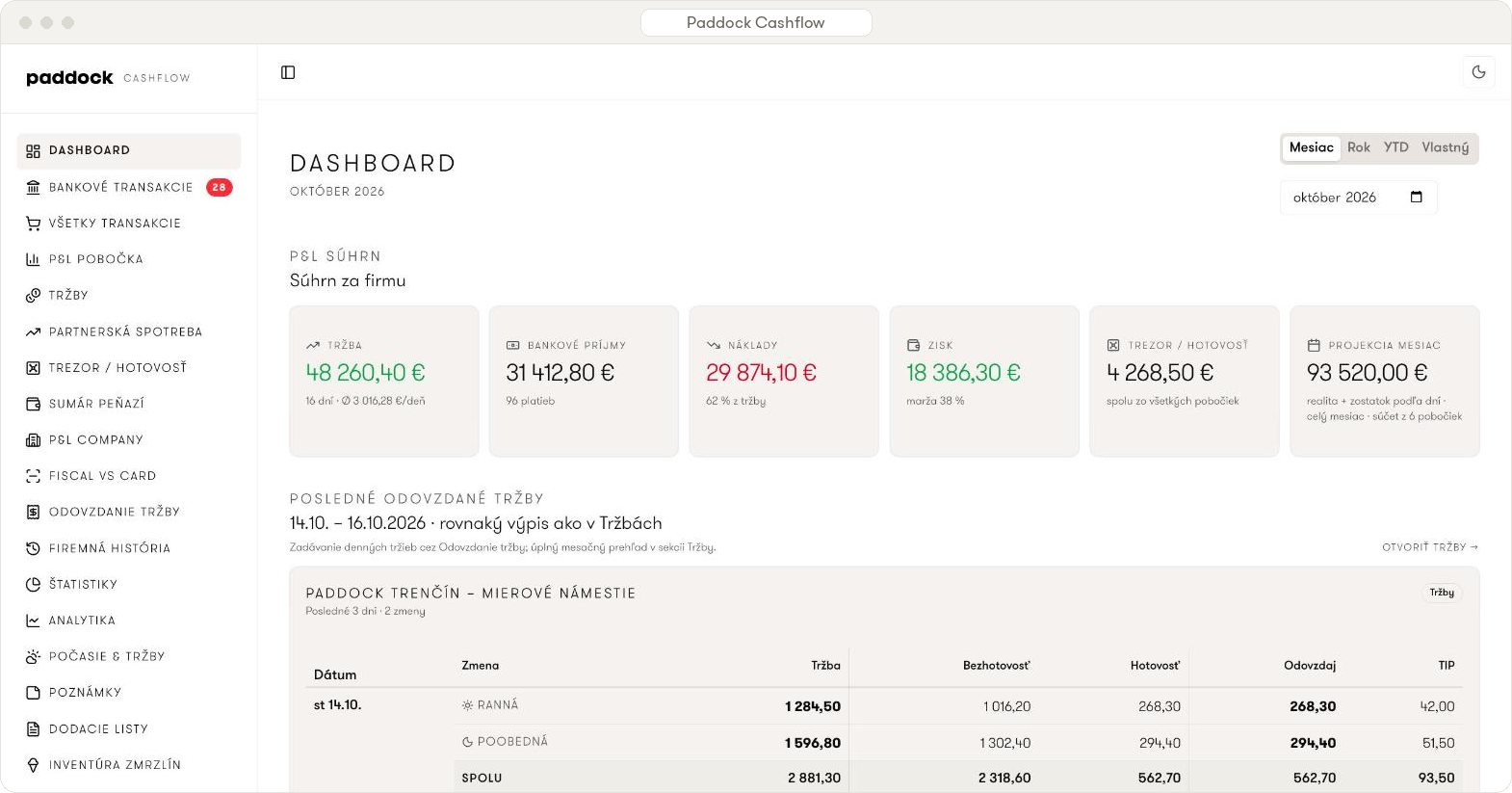Click the Projekcia mesiac 93 520,00 € value
The image size is (1512, 793).
coord(1367,373)
